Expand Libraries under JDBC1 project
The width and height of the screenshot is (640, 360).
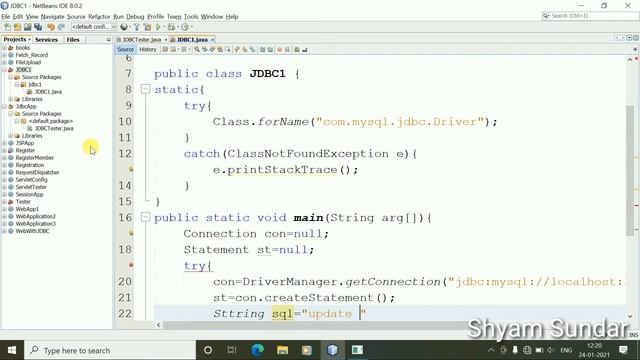click(10, 99)
